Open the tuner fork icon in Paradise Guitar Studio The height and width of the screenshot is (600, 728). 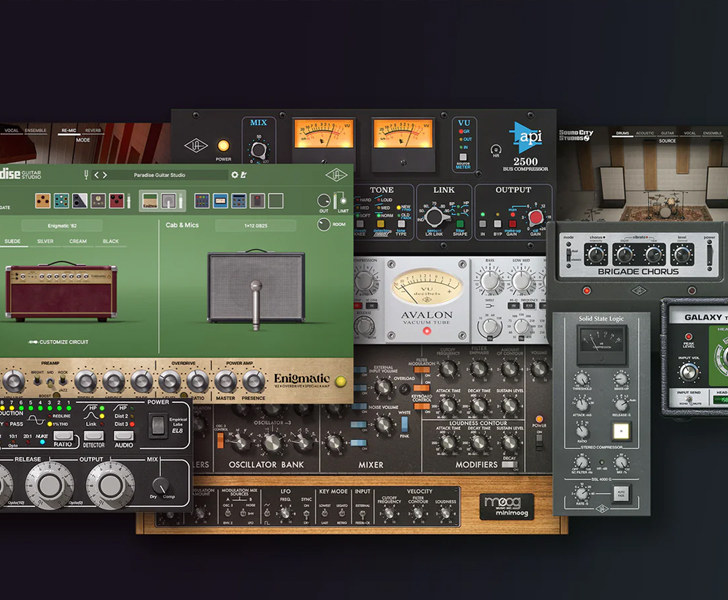(86, 175)
